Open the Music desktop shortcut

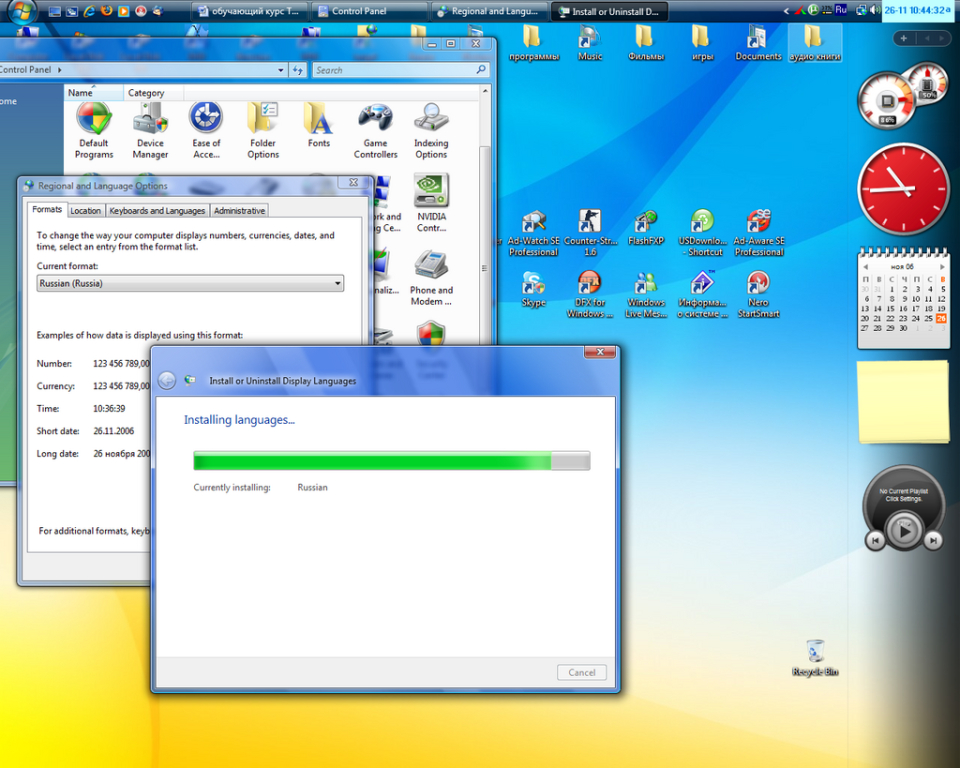click(x=590, y=43)
